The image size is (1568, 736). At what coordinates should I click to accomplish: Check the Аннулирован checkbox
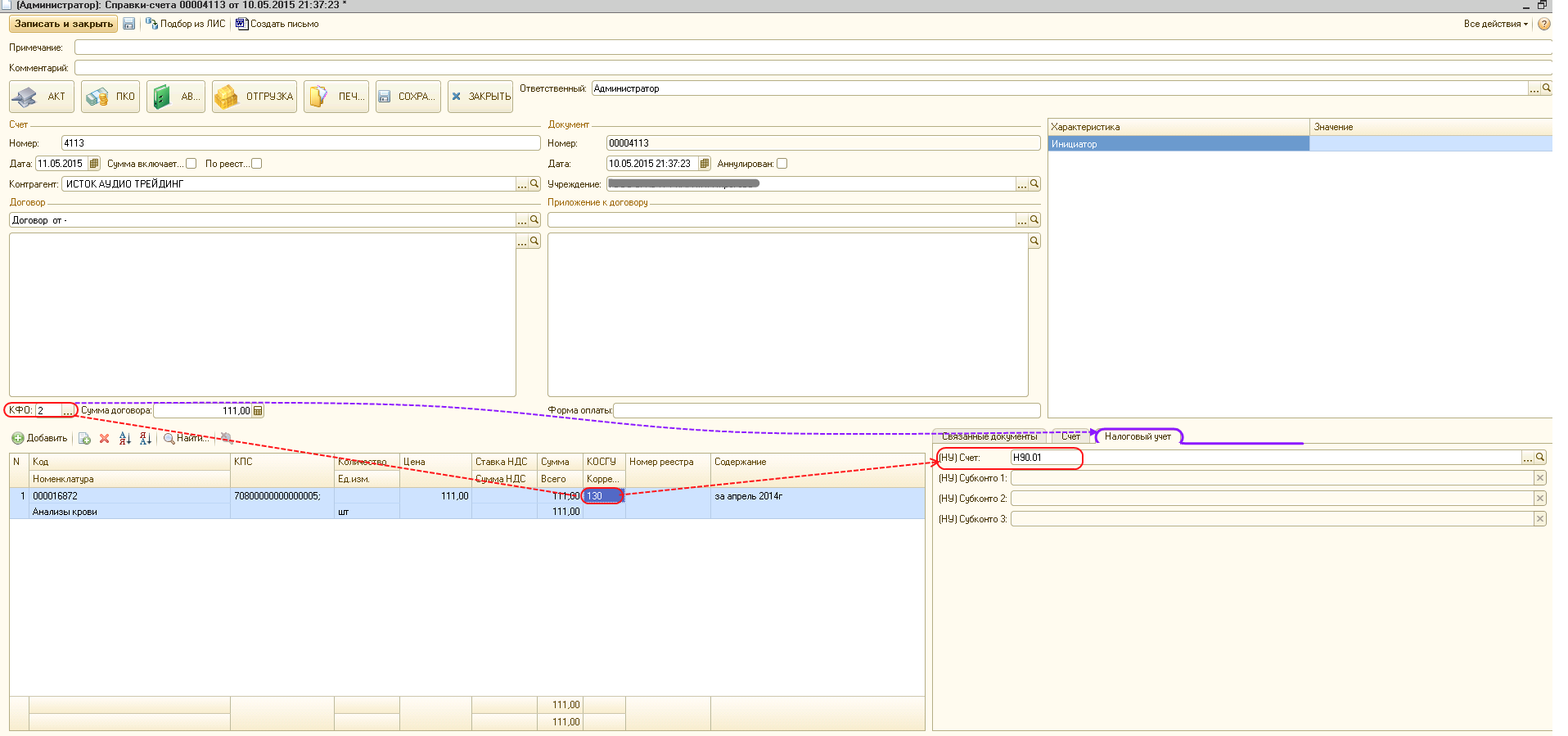point(782,164)
